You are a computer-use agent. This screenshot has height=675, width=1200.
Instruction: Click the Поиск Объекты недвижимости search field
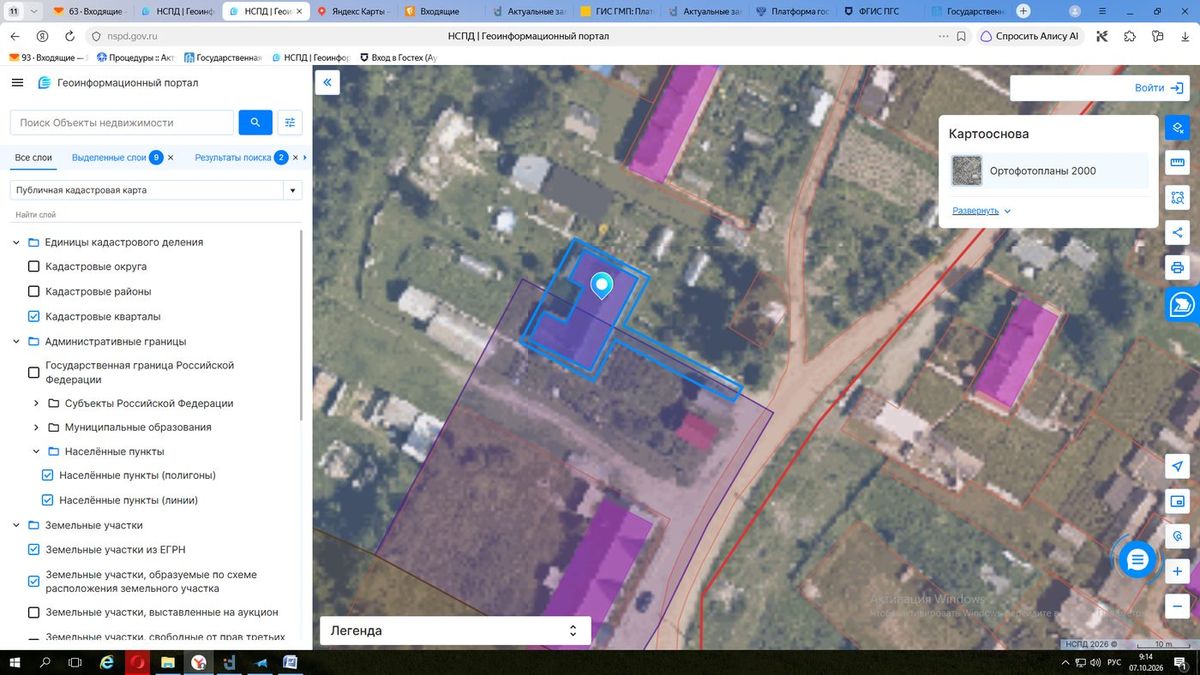coord(122,123)
